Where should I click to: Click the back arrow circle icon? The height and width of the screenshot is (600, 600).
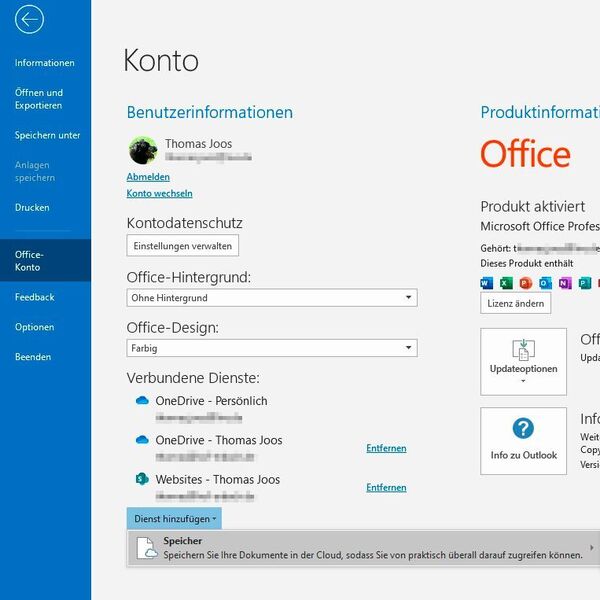(x=29, y=19)
